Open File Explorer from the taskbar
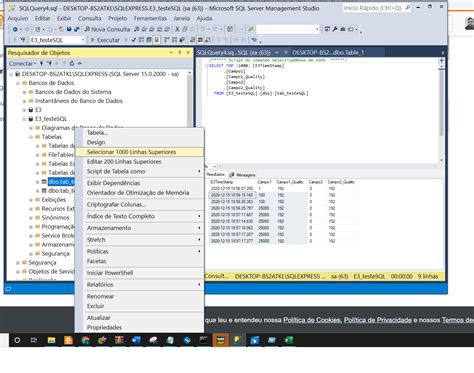This screenshot has height=373, width=474. (51, 340)
